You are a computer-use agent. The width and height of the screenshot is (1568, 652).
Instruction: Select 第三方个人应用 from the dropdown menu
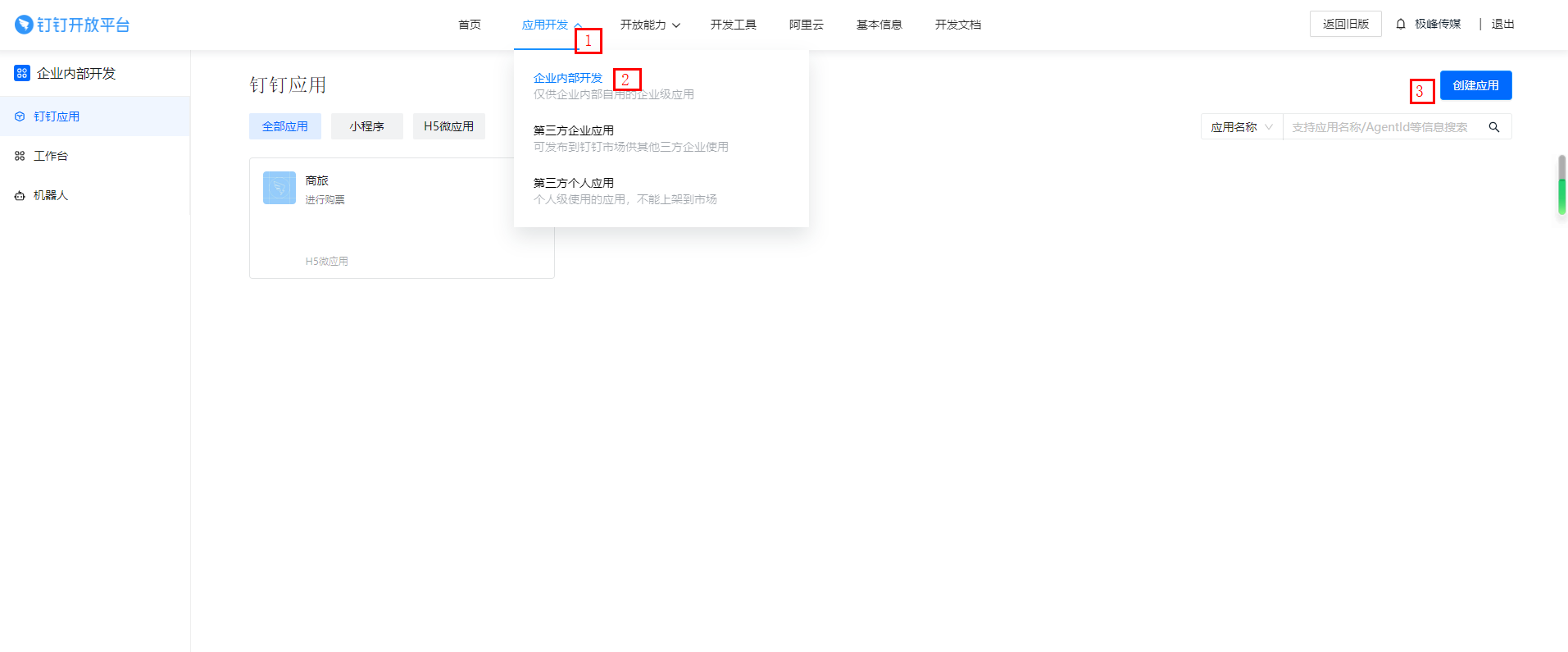pyautogui.click(x=574, y=183)
